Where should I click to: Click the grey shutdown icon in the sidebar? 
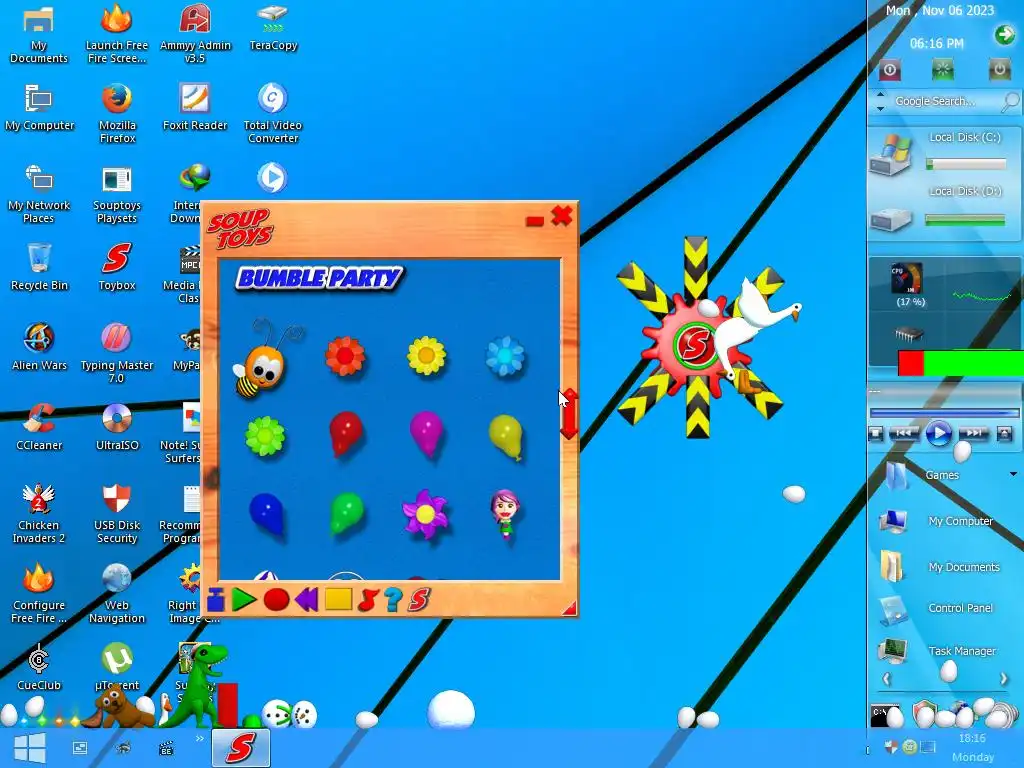[x=999, y=69]
